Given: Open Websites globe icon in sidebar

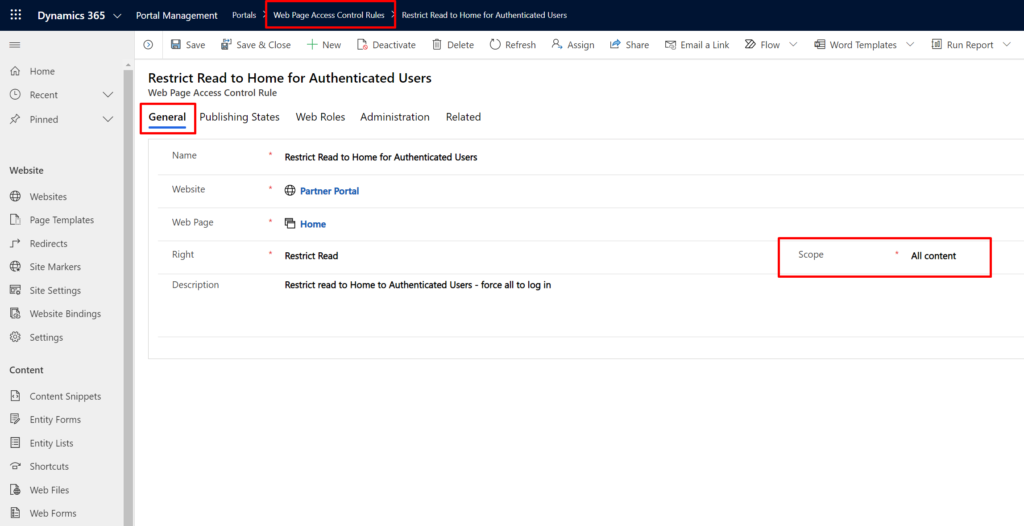Looking at the screenshot, I should (x=16, y=197).
